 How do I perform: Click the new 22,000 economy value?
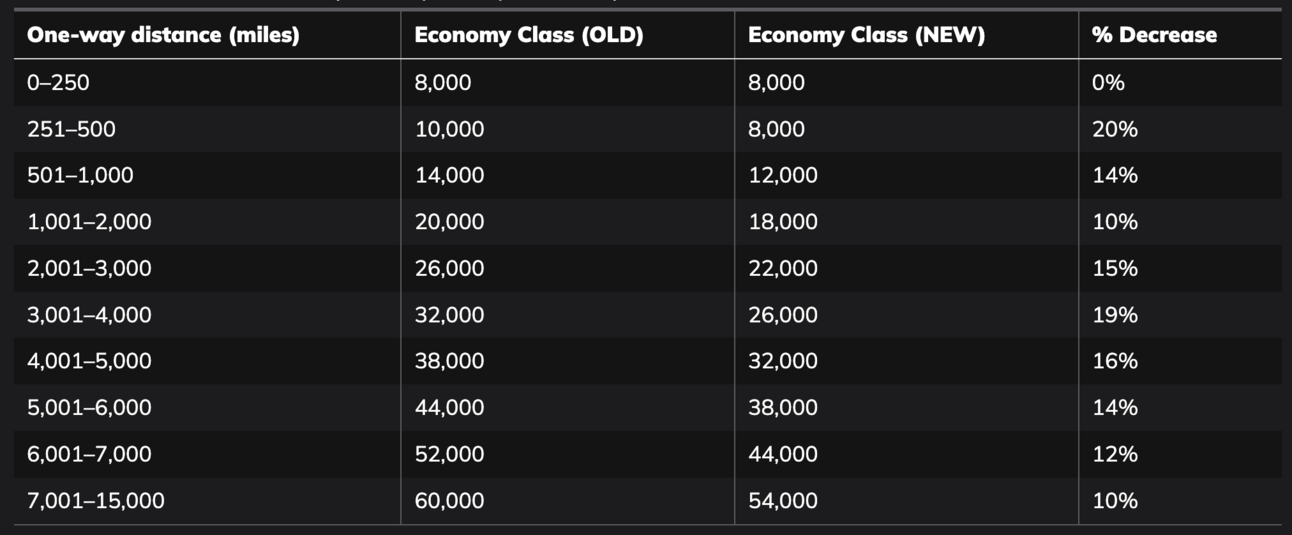783,268
